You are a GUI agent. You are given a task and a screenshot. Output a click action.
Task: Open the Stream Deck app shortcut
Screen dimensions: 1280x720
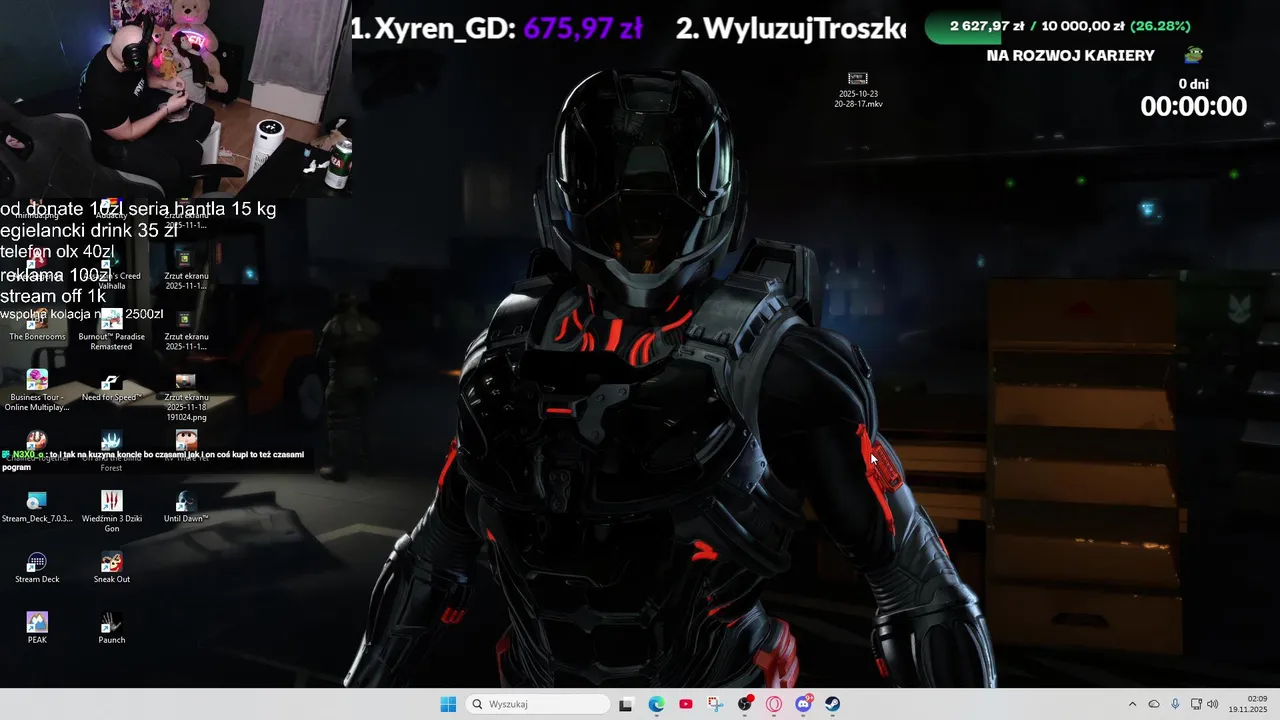[x=37, y=568]
